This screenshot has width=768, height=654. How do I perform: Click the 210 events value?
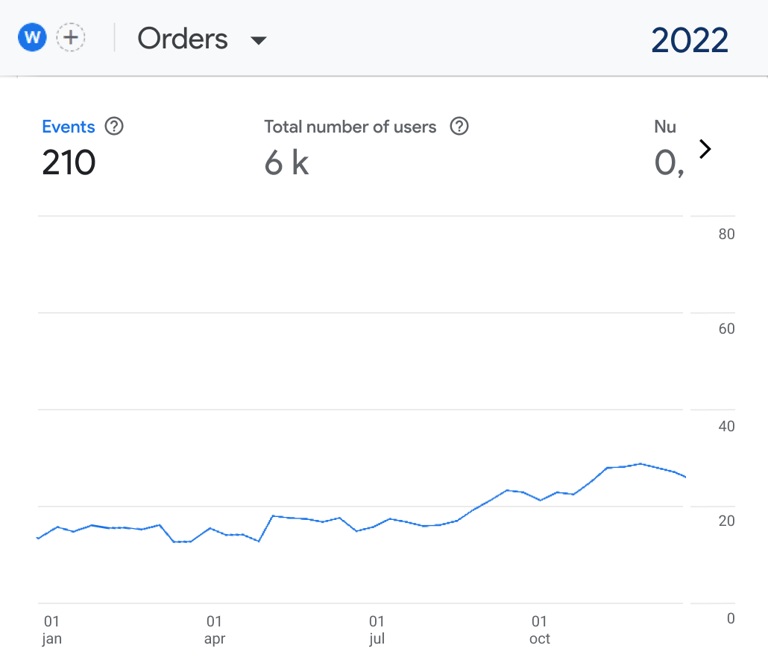pyautogui.click(x=68, y=163)
